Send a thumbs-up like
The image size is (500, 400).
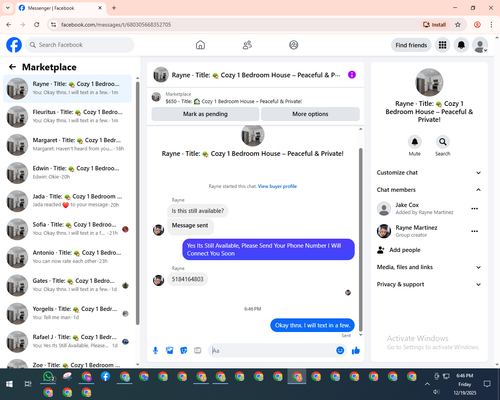[356, 350]
